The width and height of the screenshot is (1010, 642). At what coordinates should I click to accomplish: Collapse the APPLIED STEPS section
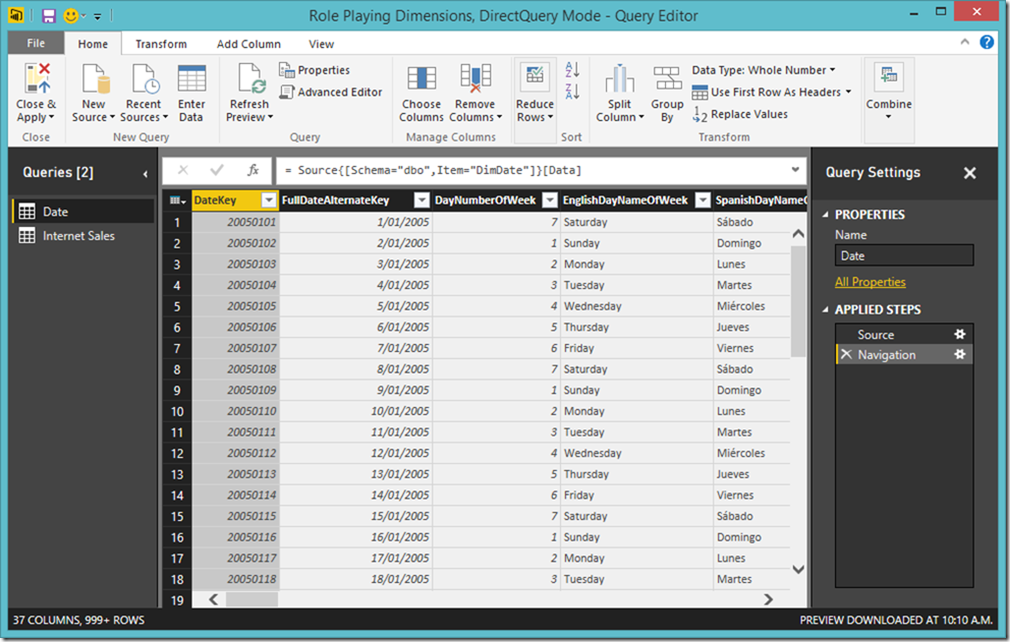[825, 310]
